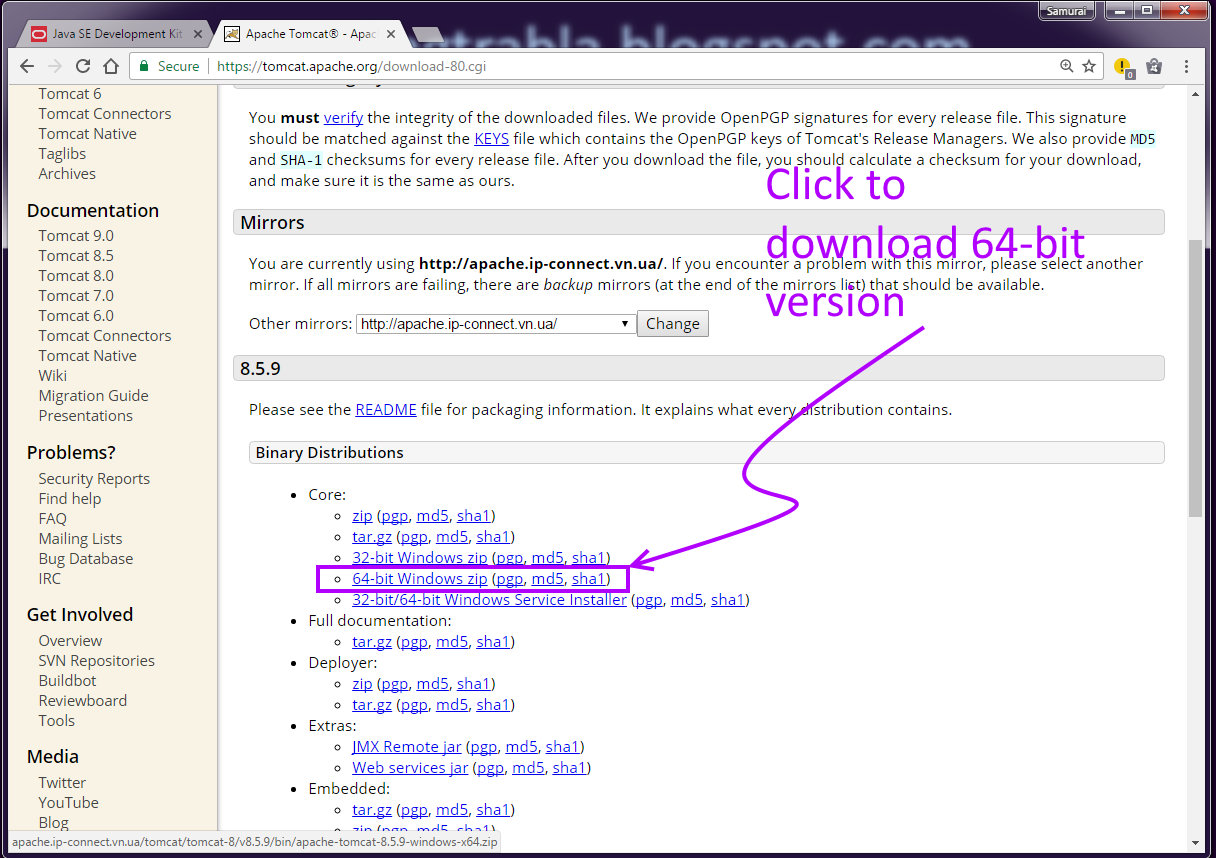The image size is (1216, 858).
Task: Open Chrome three-dot menu
Action: [x=1187, y=66]
